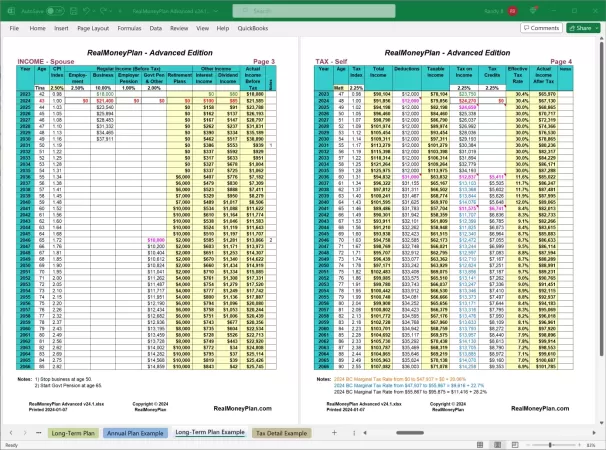Click zoom in plus icon

[x=577, y=444]
